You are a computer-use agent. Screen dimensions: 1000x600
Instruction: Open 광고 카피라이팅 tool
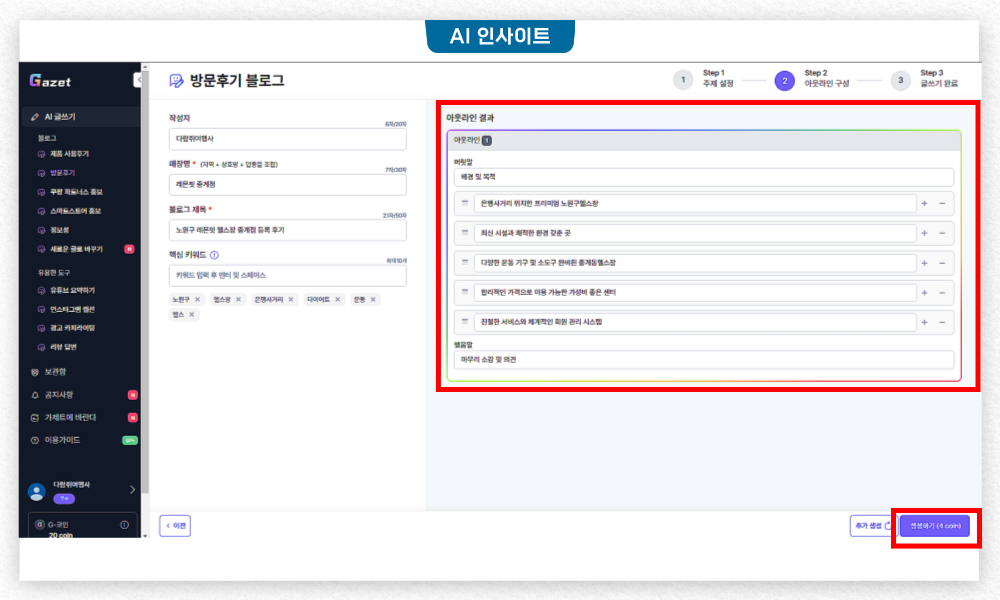[x=72, y=328]
